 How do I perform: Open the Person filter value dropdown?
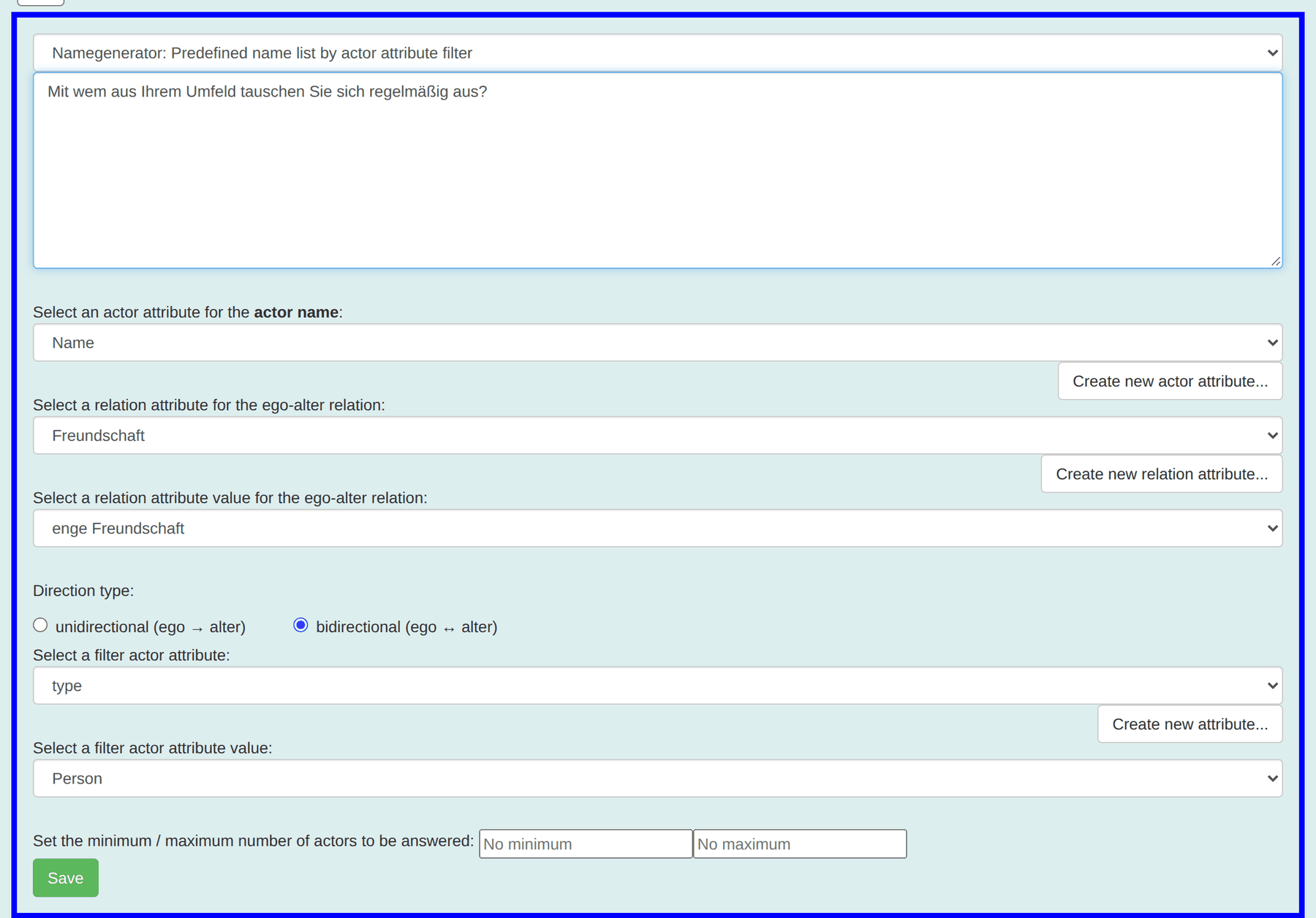pyautogui.click(x=657, y=778)
